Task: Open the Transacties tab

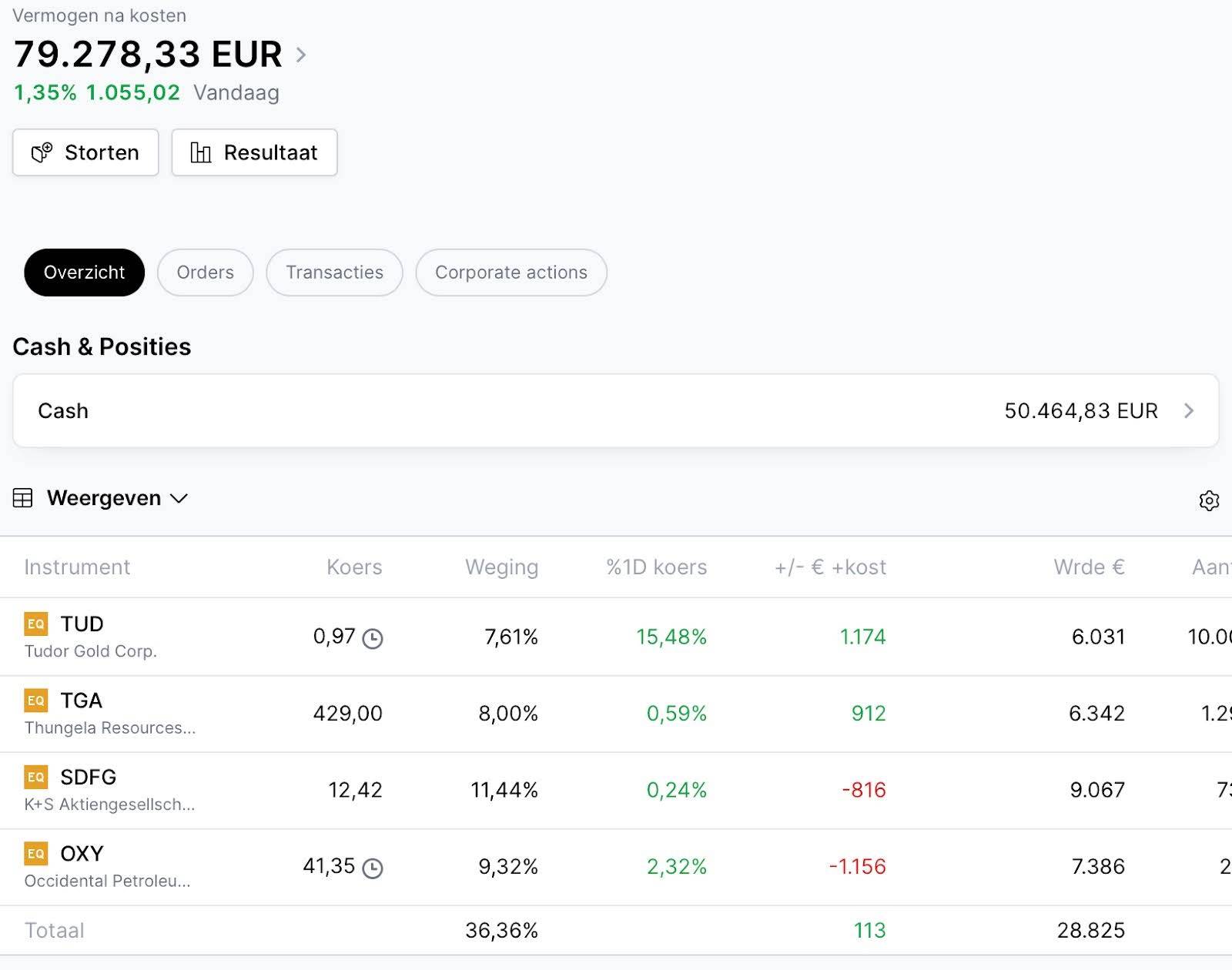Action: coord(334,273)
